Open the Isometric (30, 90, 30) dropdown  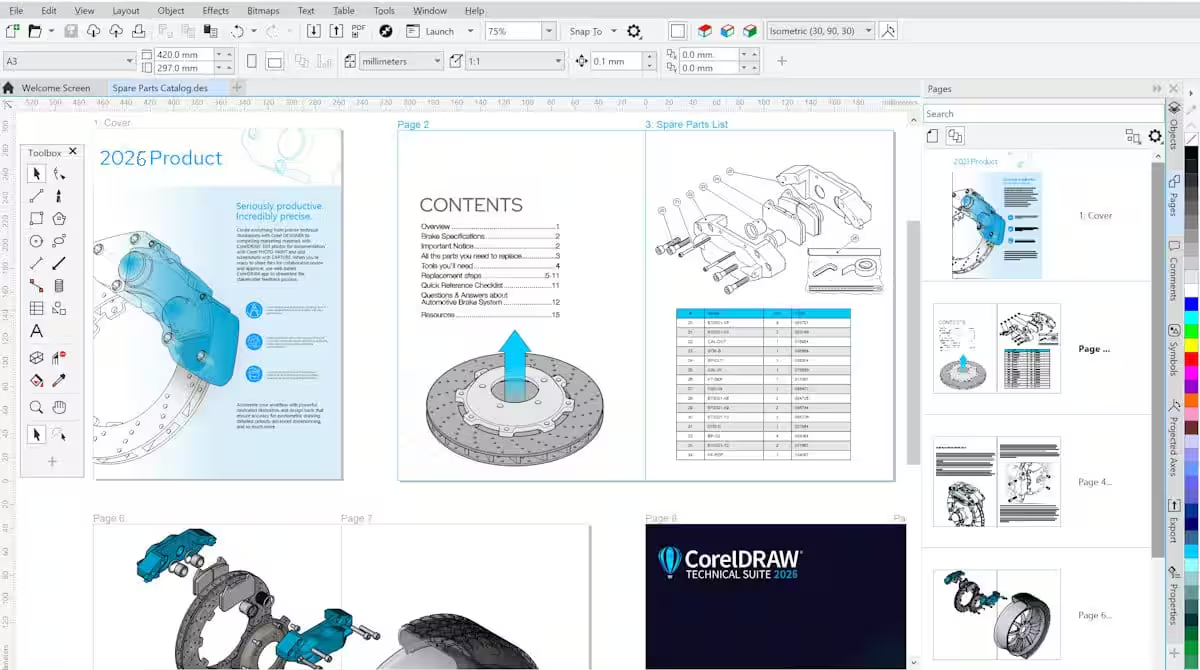point(868,31)
